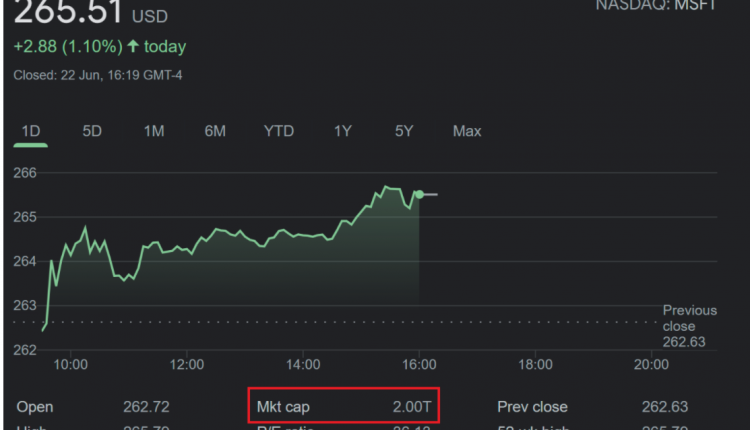
Task: Open the 6M time range
Action: tap(215, 131)
